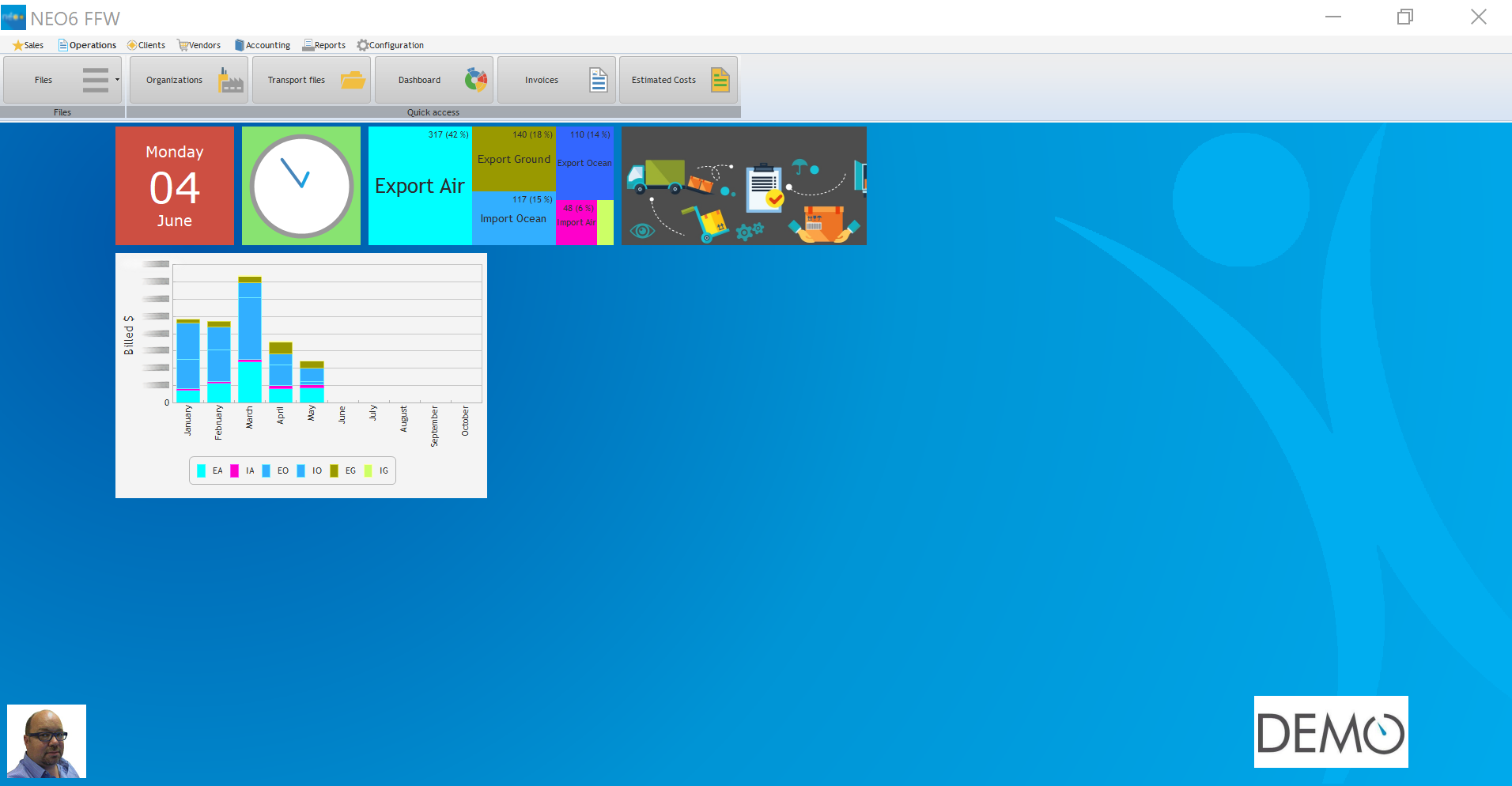Click the Export Air treemap tile
This screenshot has width=1512, height=786.
point(420,187)
